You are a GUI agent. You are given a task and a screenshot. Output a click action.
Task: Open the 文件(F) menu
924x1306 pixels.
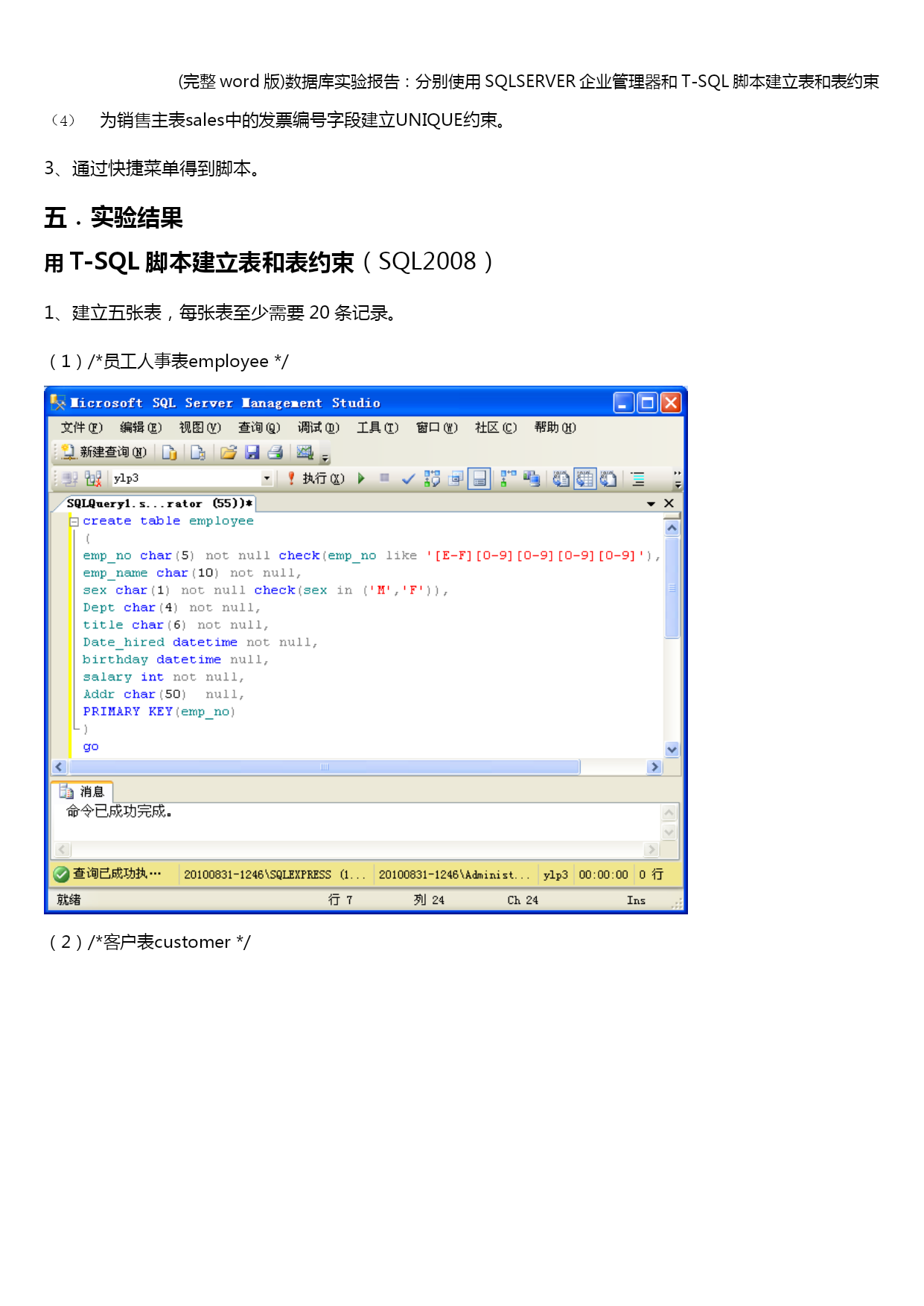click(x=81, y=427)
